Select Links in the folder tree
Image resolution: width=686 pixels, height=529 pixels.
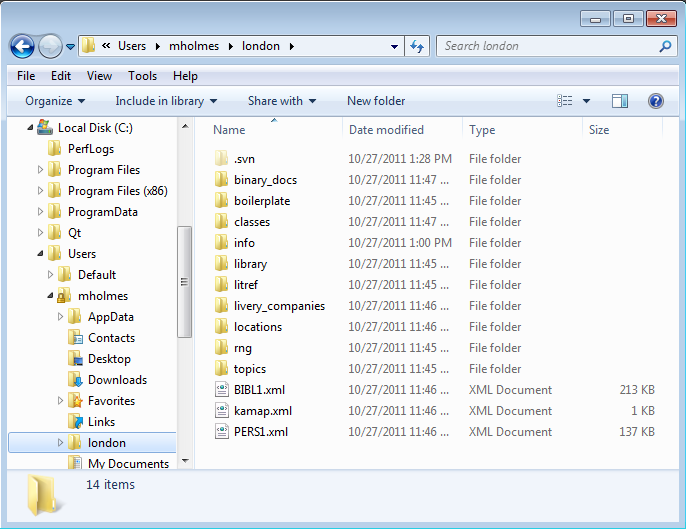click(102, 422)
